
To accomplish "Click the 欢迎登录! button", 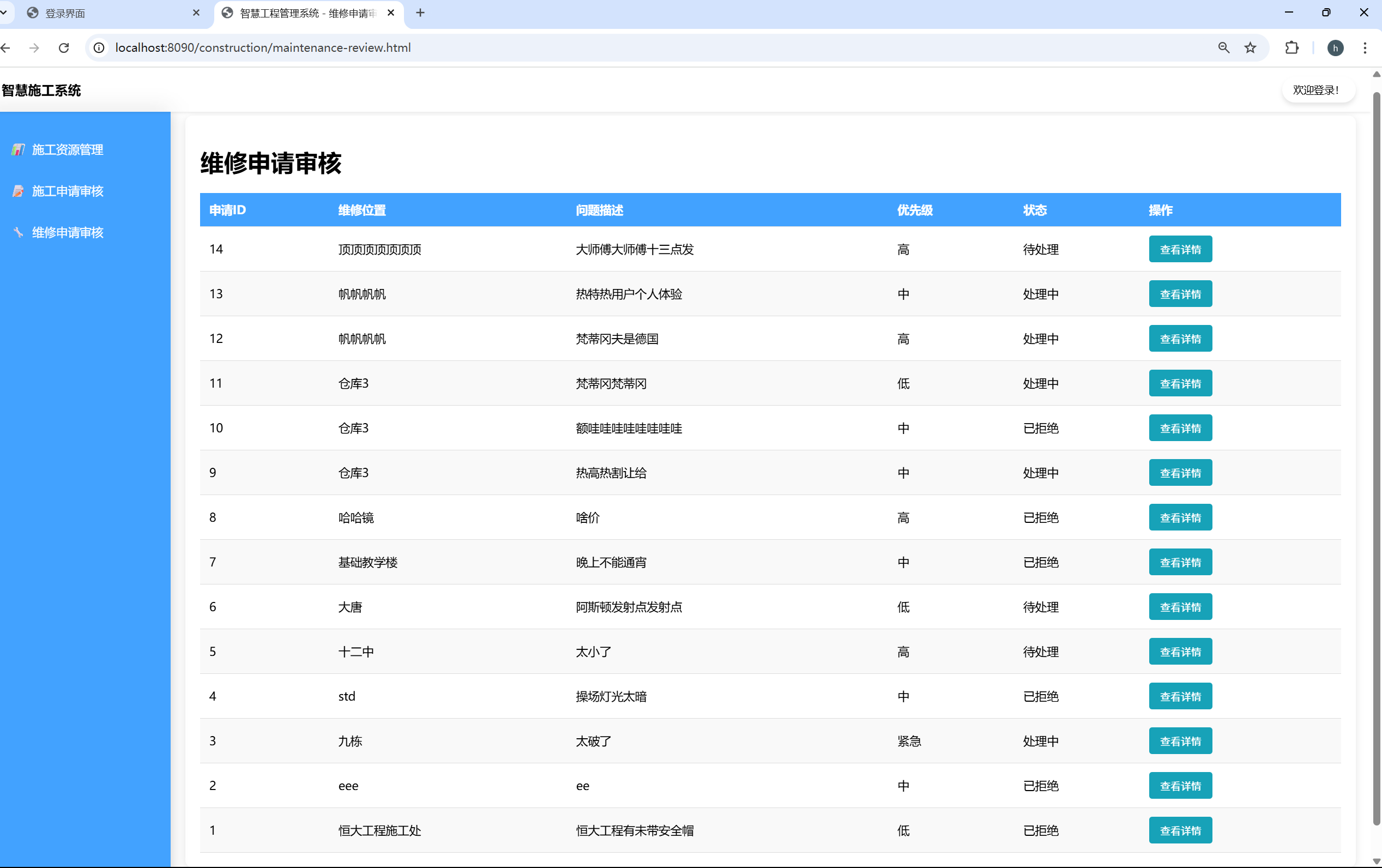I will point(1318,90).
